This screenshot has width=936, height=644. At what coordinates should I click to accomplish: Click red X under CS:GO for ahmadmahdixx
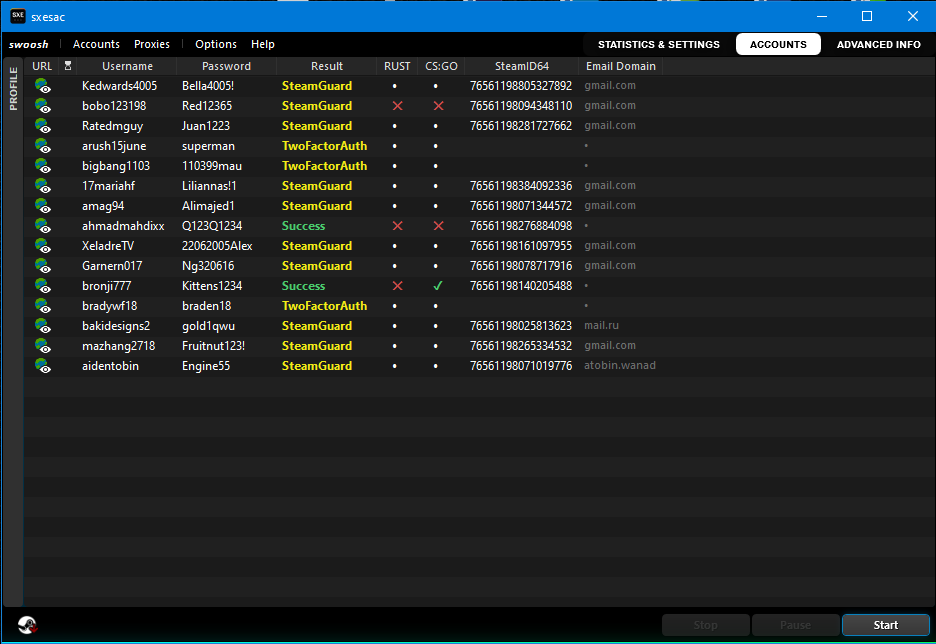438,226
